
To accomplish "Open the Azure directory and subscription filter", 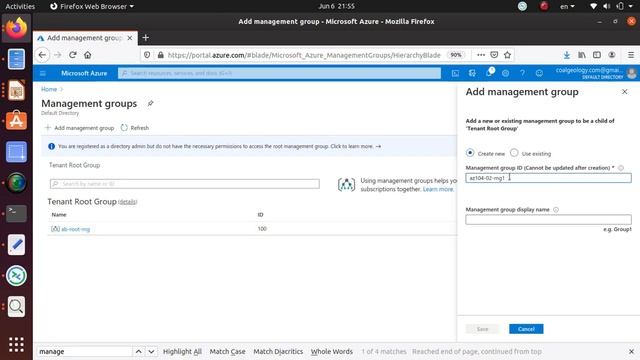I will click(x=472, y=73).
